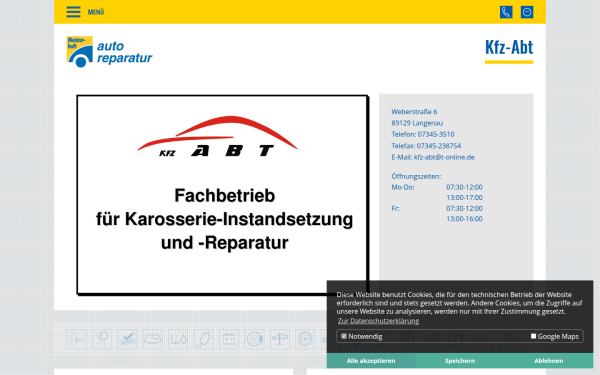600x375 pixels.
Task: Click the Kfz-Abt heading
Action: coord(509,48)
